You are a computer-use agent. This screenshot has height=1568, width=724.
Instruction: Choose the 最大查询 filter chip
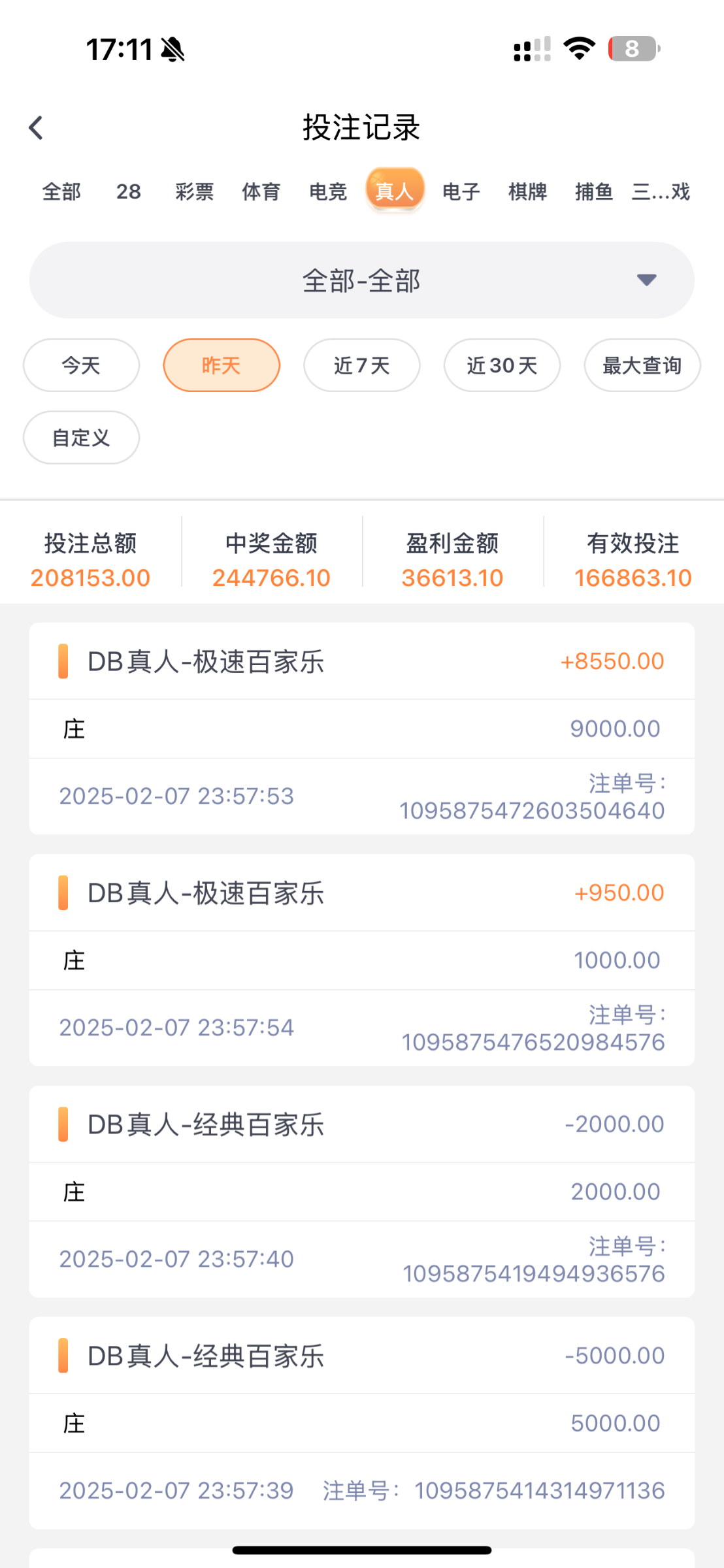(642, 365)
